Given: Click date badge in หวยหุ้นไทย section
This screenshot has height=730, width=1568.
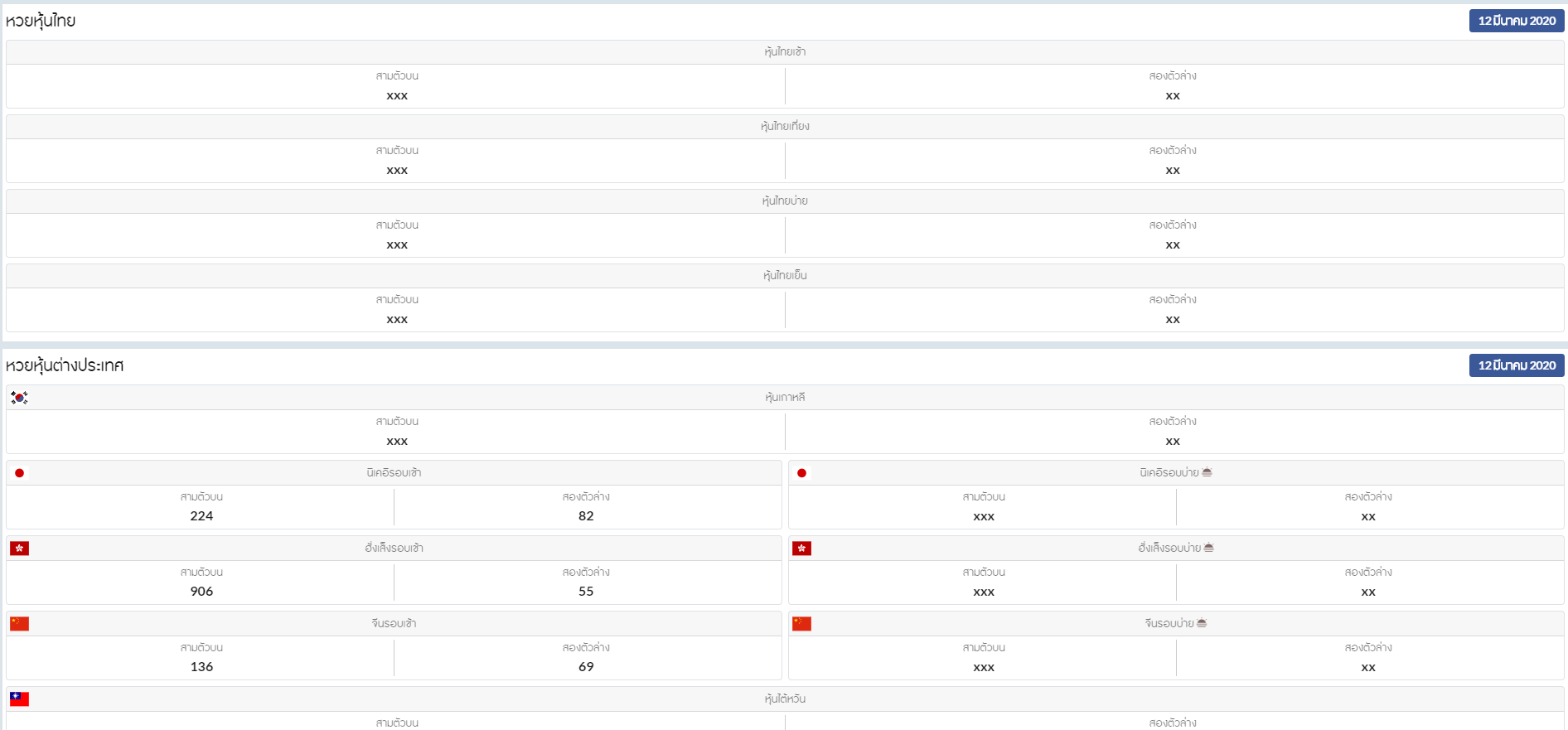Looking at the screenshot, I should [x=1516, y=21].
